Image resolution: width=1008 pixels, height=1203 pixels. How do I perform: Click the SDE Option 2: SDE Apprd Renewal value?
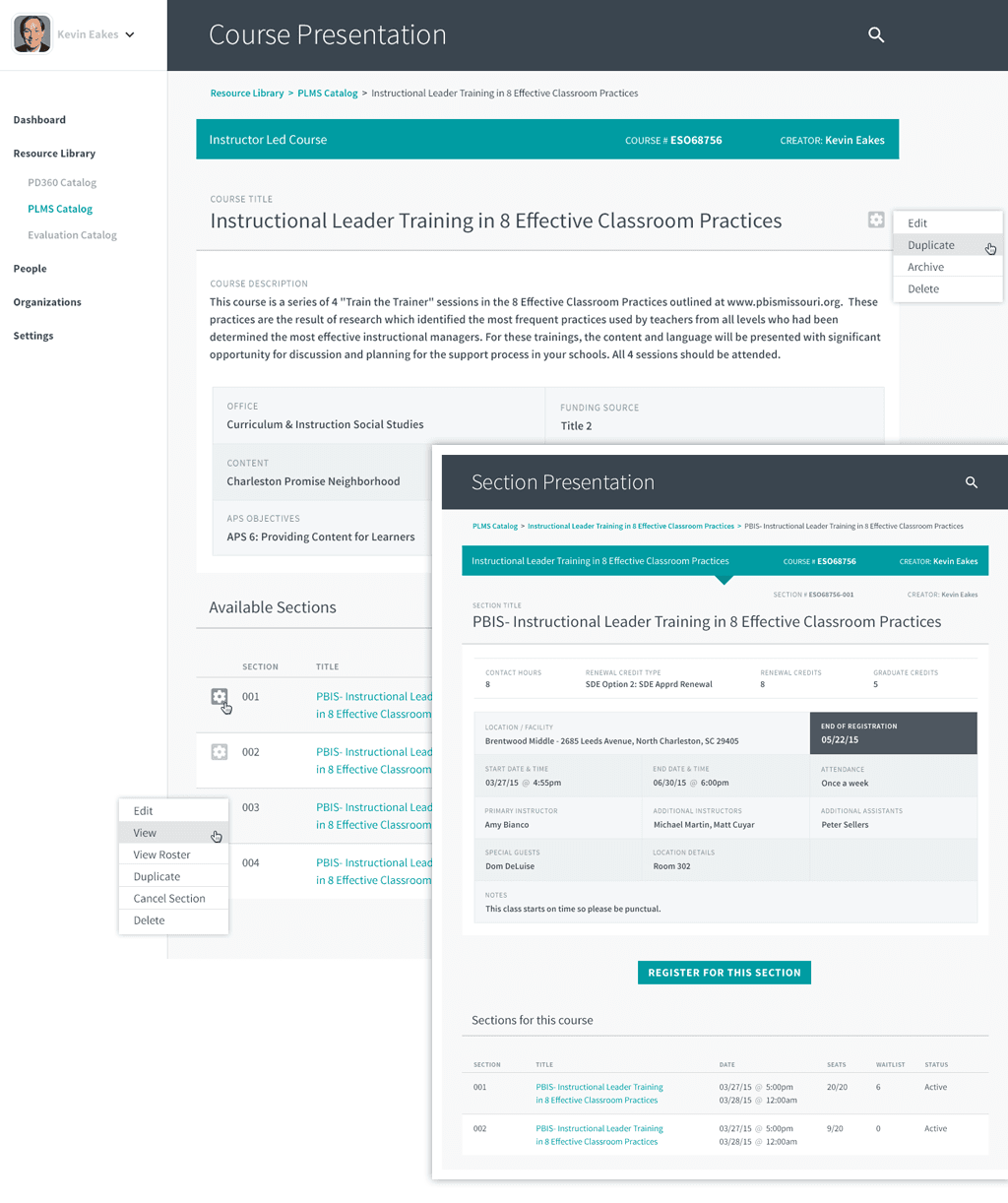[649, 684]
